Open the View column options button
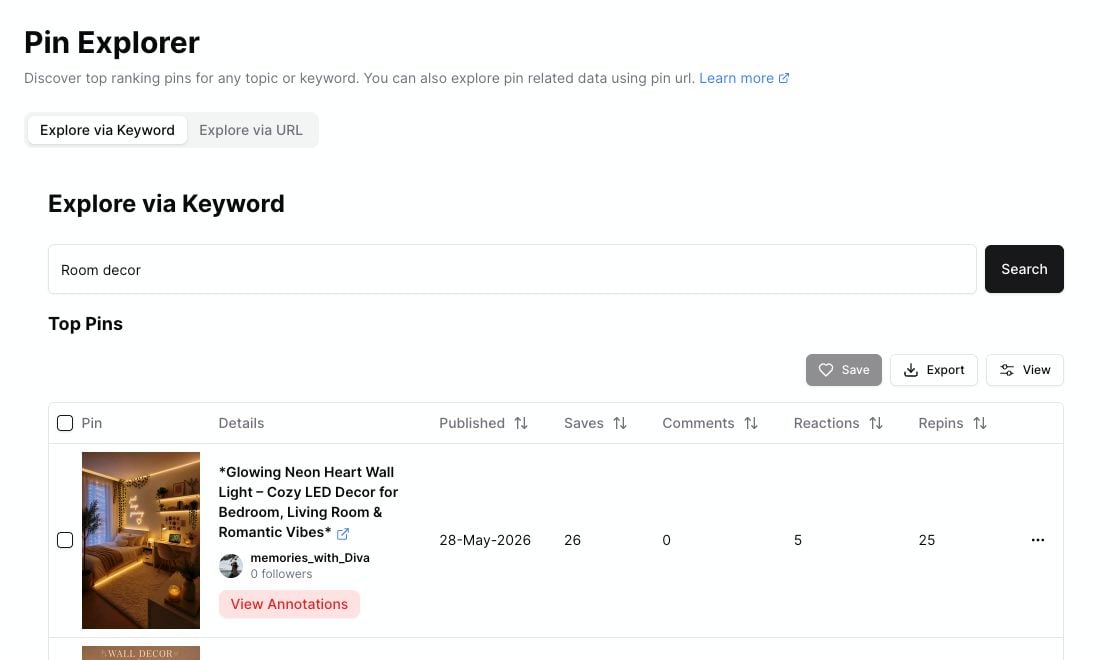 pos(1024,370)
